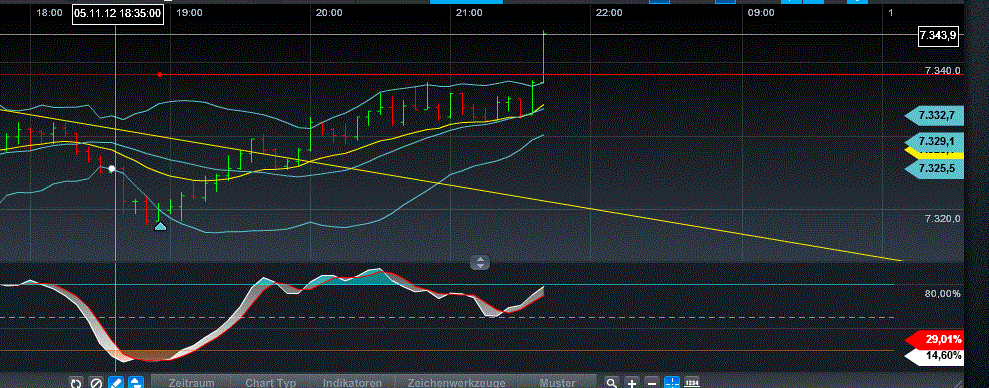Viewport: 989px width, 388px height.
Task: Click the 20:00 time axis label
Action: coord(329,13)
